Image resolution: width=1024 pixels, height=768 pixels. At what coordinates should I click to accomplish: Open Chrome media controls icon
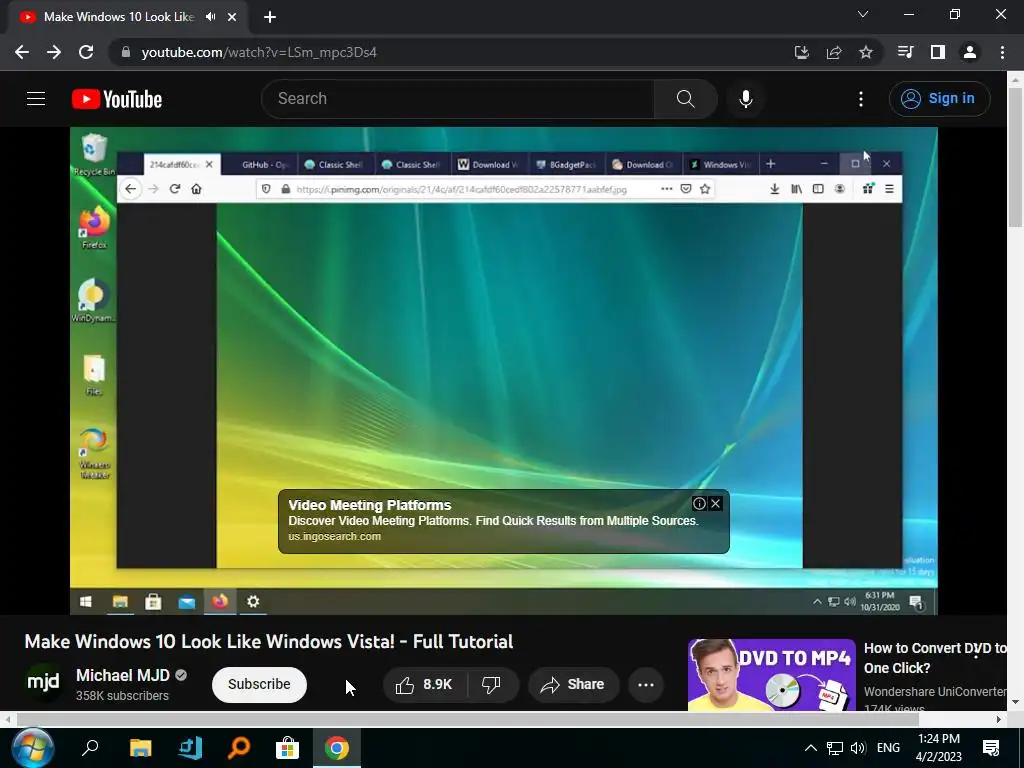(905, 52)
